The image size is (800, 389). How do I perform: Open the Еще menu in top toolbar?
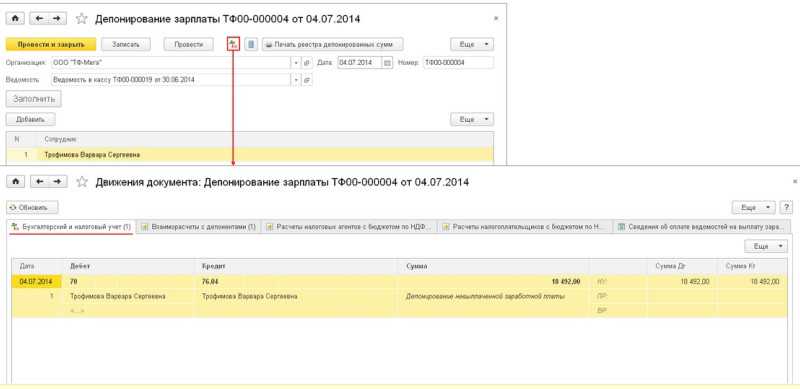click(x=471, y=44)
